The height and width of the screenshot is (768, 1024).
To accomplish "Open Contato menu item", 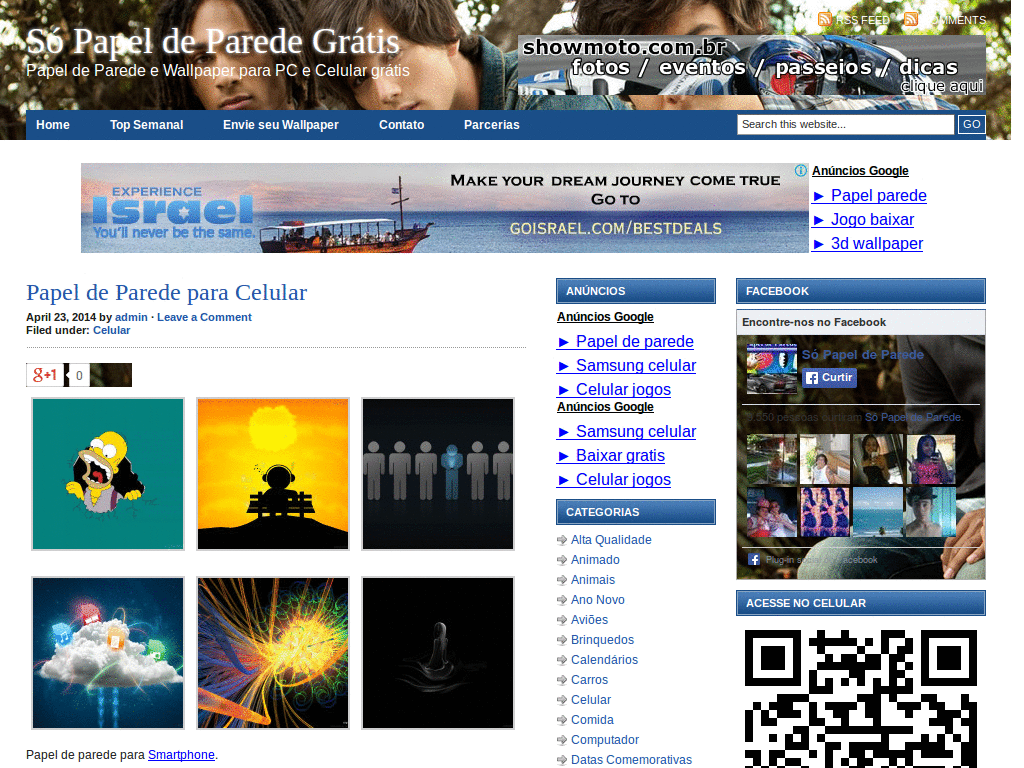I will pos(402,125).
